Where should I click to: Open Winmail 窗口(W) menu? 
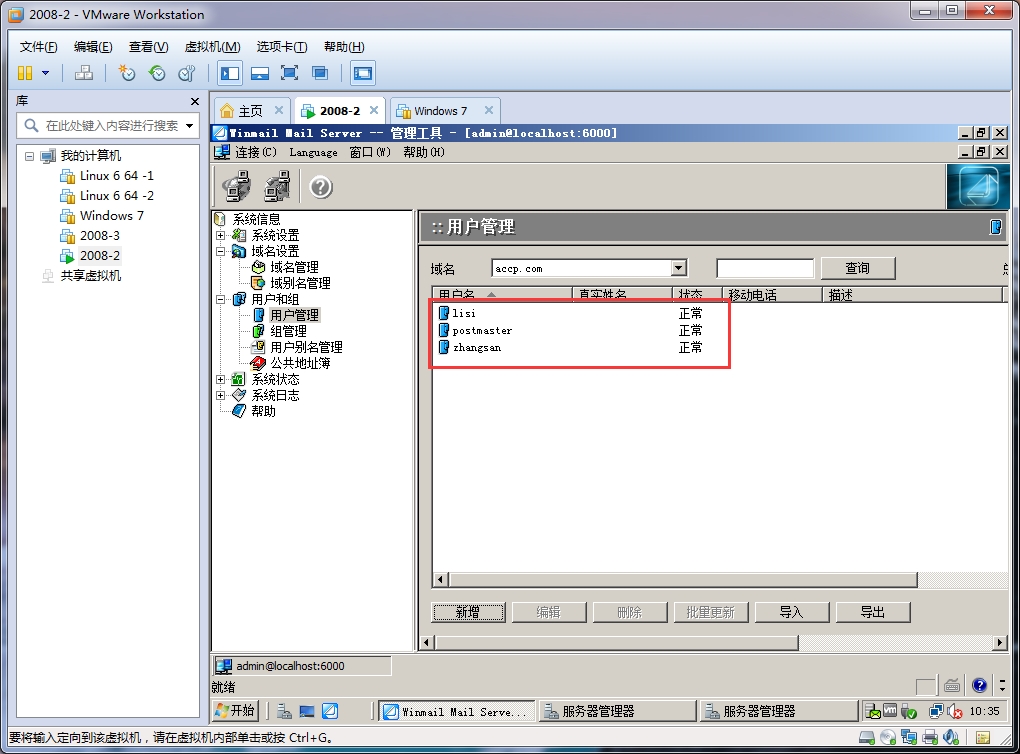[369, 152]
